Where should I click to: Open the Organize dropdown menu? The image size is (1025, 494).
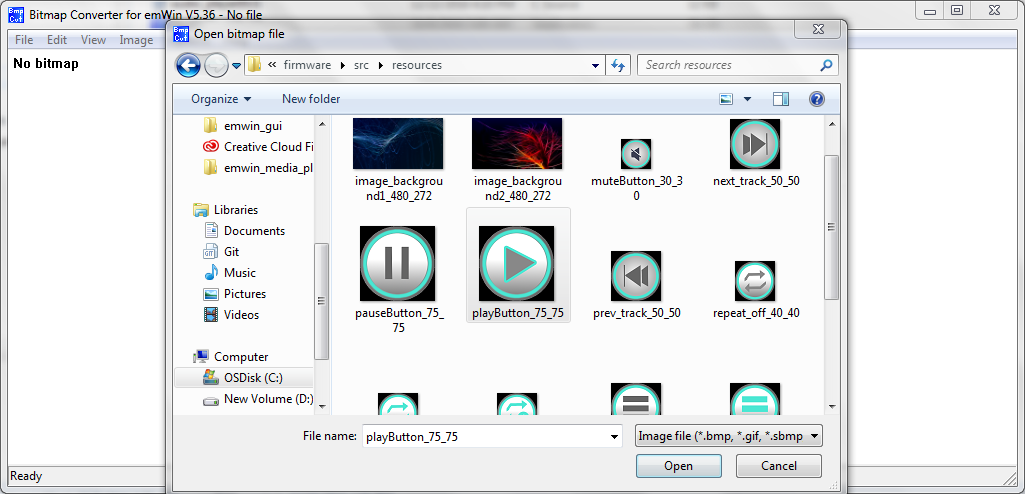[220, 99]
